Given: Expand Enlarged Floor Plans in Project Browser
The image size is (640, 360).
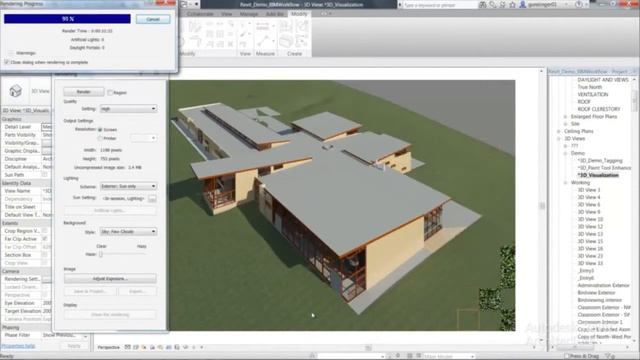Looking at the screenshot, I should coord(566,117).
